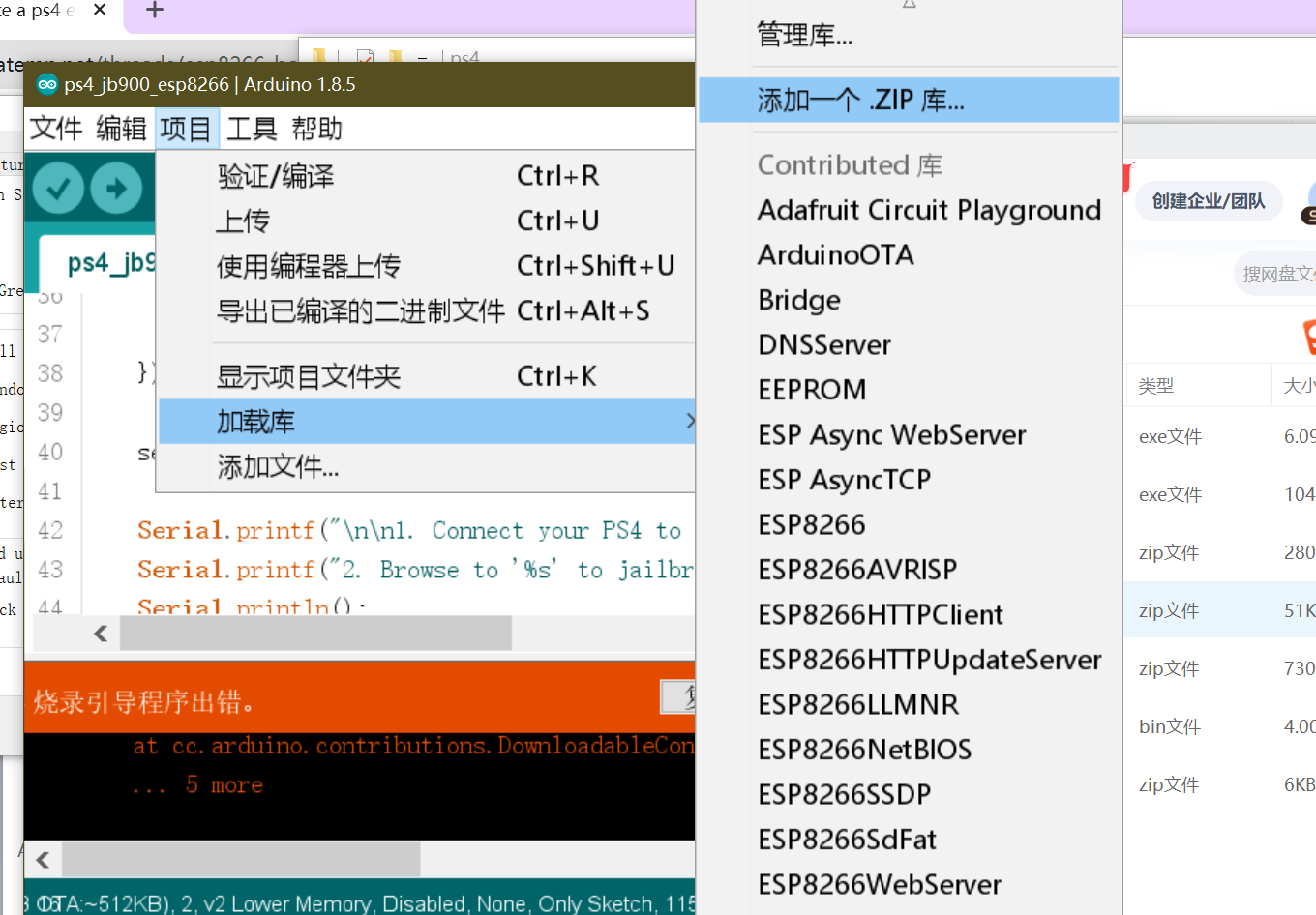
Task: Click left arrow of console horizontal scrollbar
Action: point(43,859)
